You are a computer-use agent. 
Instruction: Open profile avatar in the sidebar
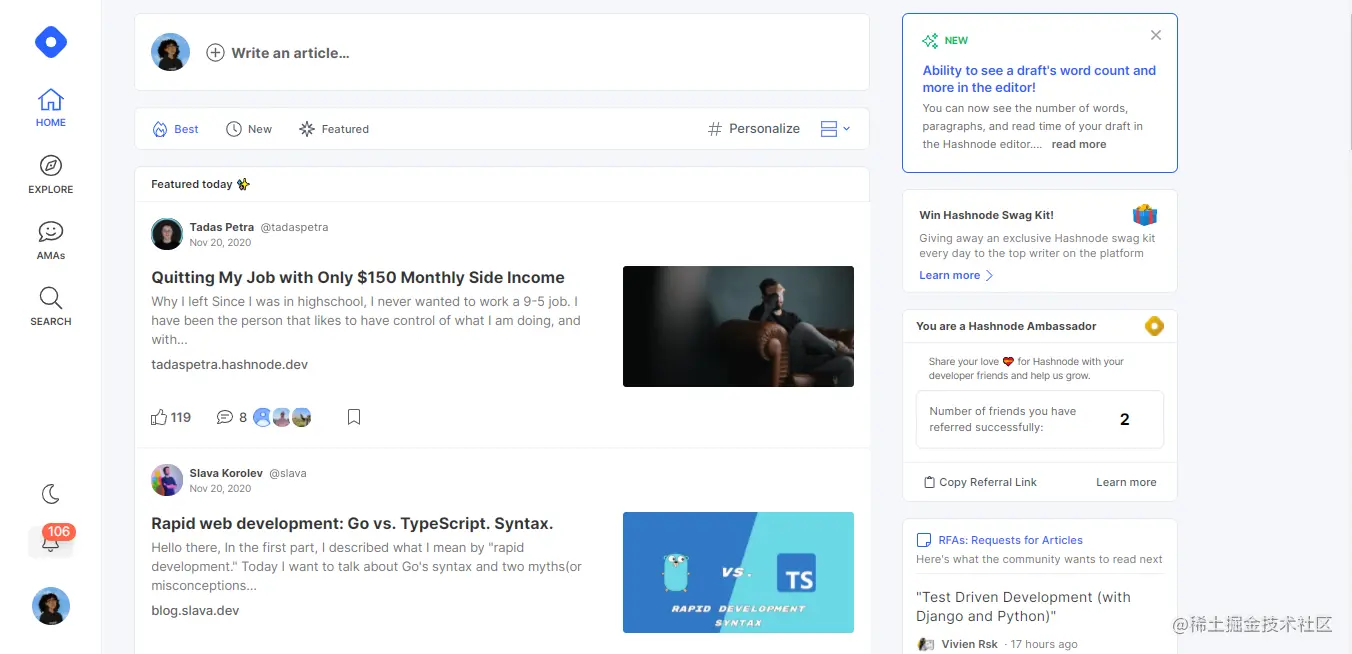(51, 606)
